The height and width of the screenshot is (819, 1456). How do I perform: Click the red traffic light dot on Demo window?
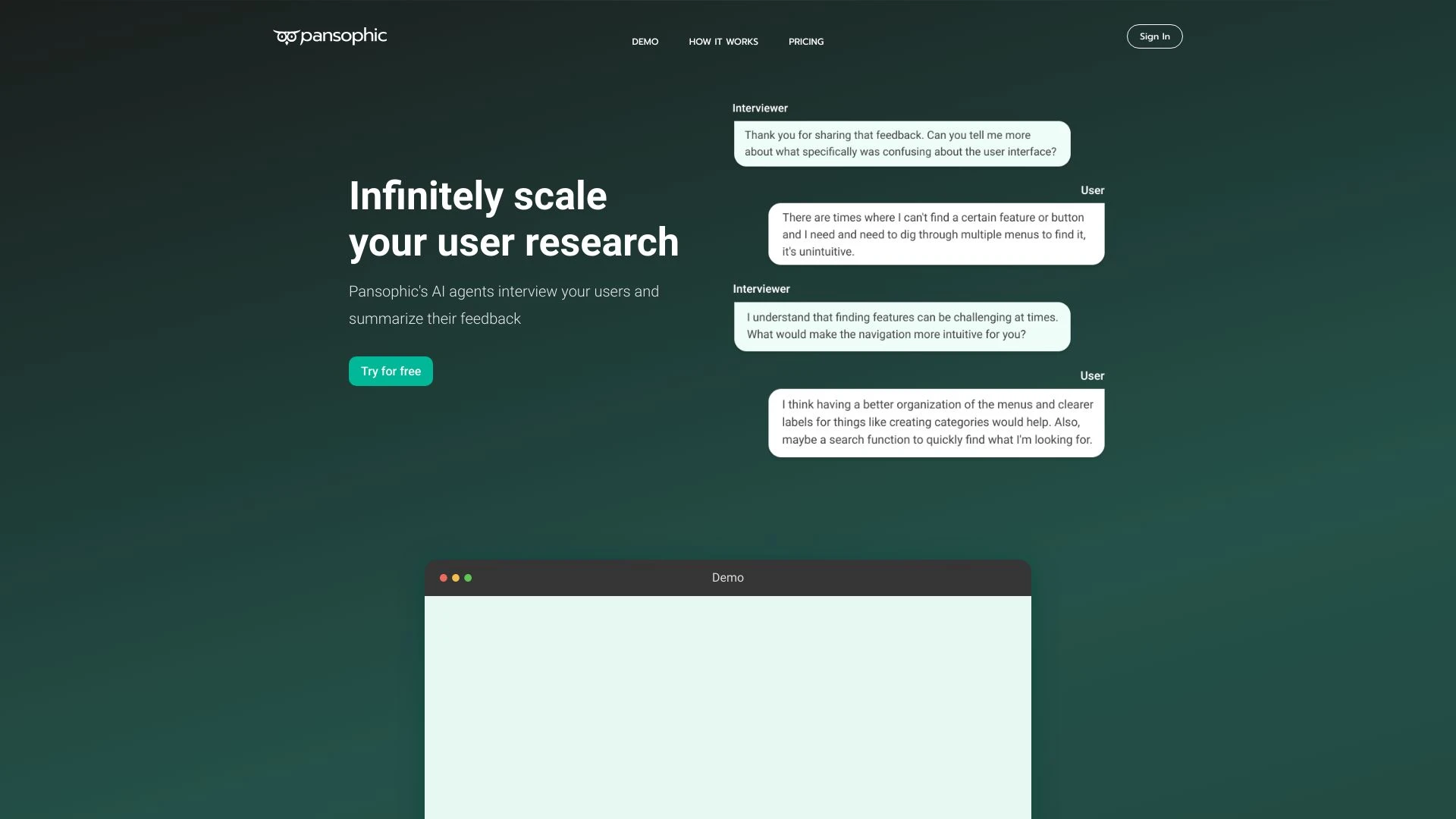tap(444, 578)
